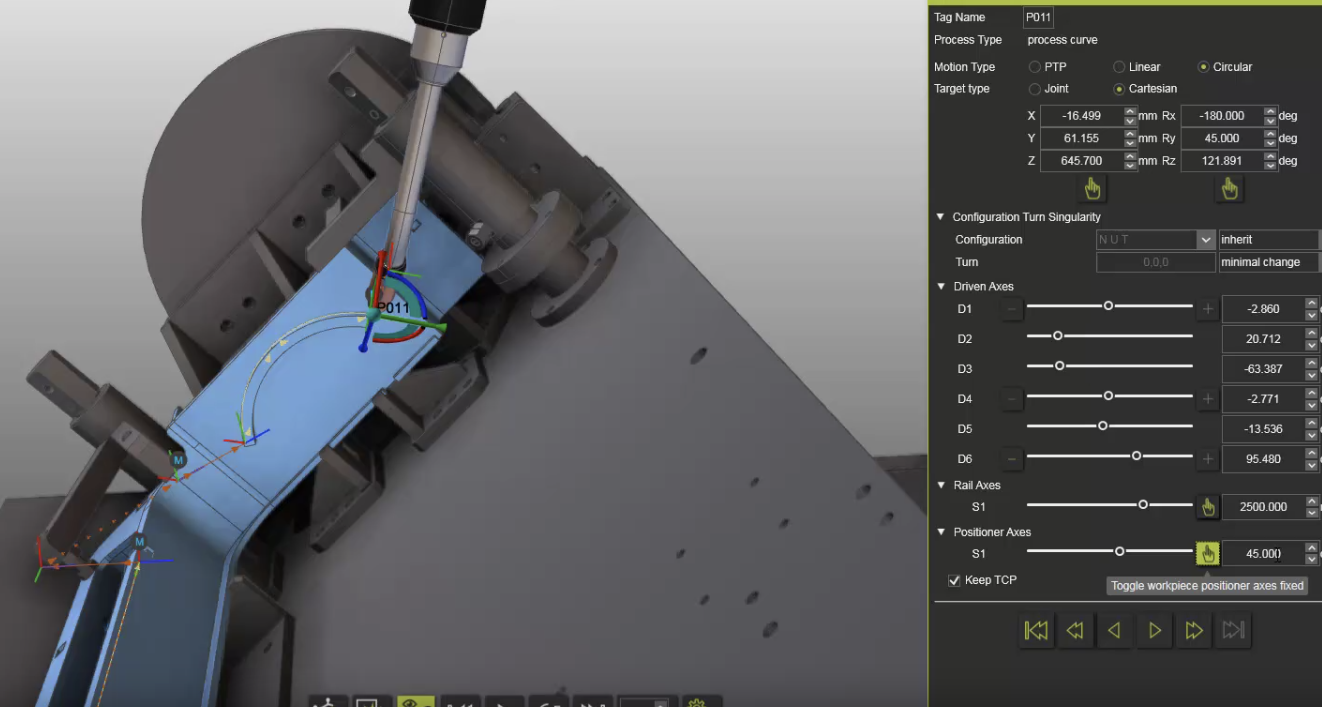The image size is (1322, 707).
Task: Collapse the Positioner Axes section
Action: pyautogui.click(x=940, y=531)
